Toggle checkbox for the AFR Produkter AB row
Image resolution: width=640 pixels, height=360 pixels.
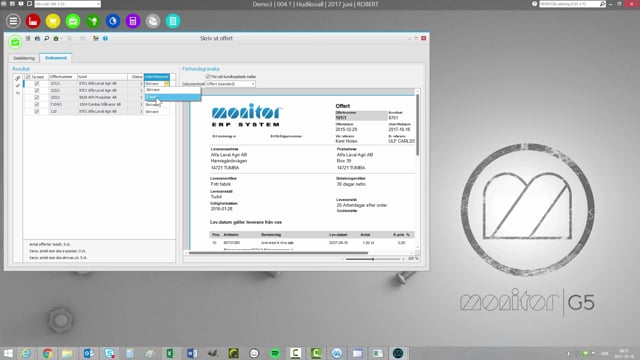pyautogui.click(x=37, y=98)
